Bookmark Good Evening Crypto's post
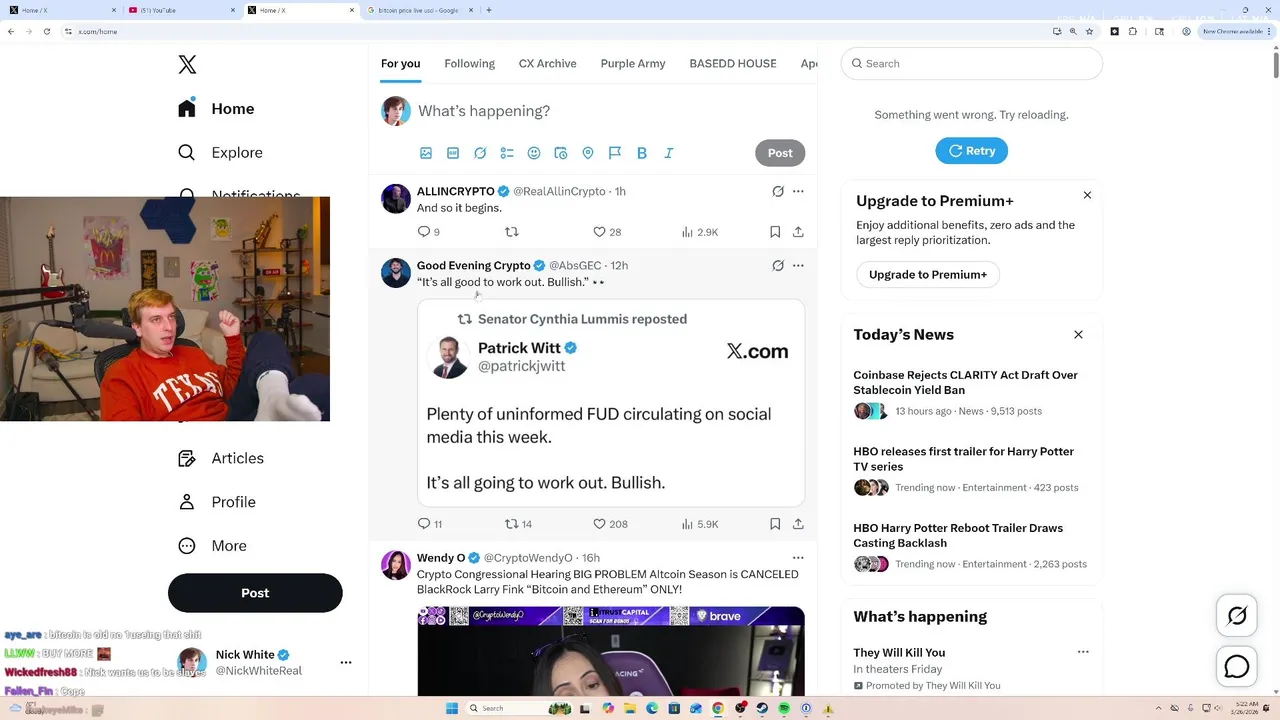 click(x=775, y=524)
